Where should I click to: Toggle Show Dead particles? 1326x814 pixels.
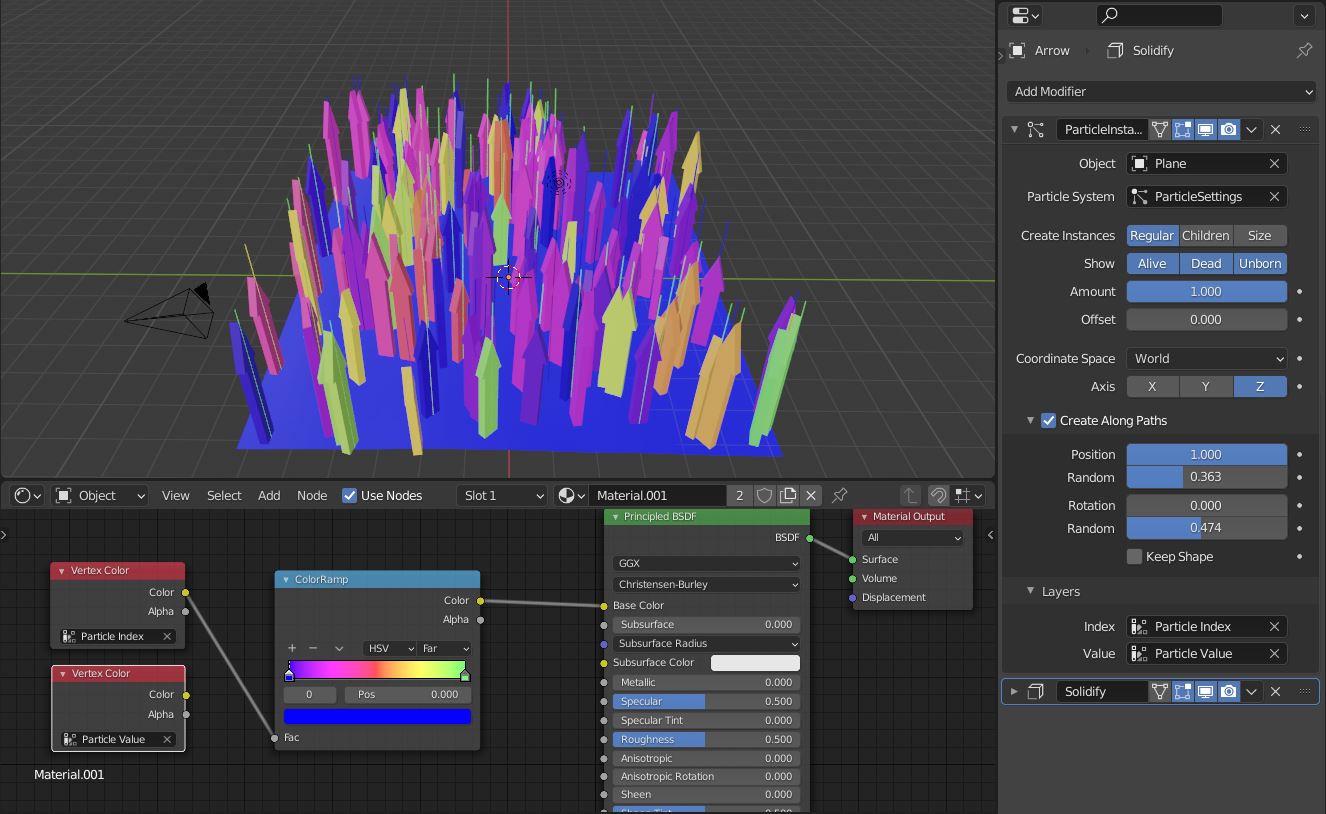click(1205, 263)
